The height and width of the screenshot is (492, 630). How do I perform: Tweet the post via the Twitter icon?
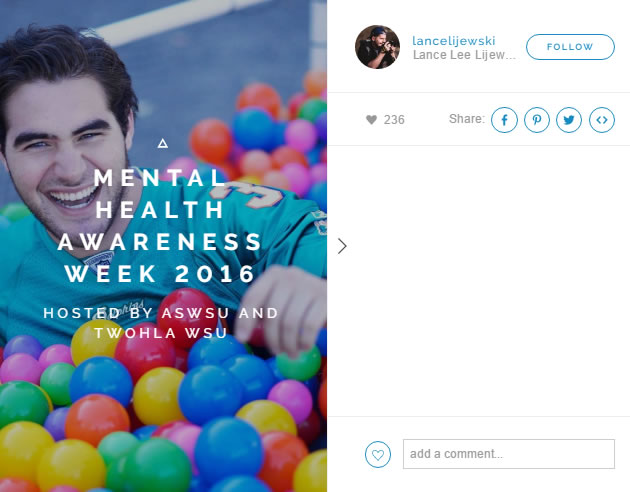point(569,120)
